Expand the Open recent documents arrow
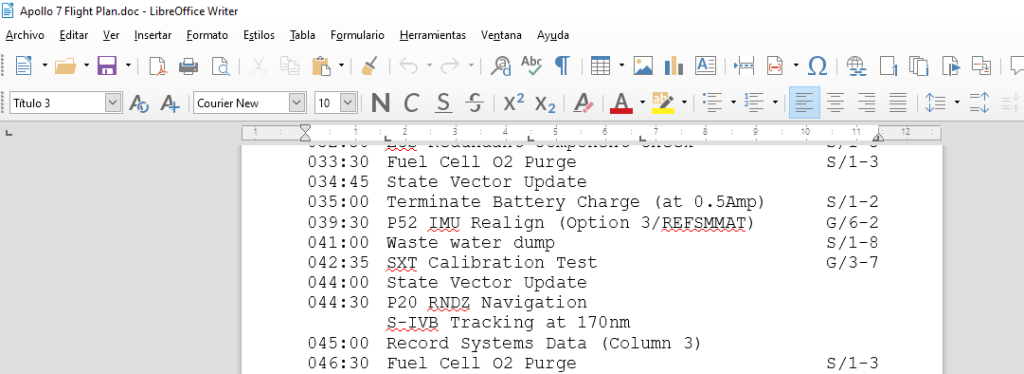This screenshot has height=374, width=1024. pyautogui.click(x=86, y=65)
